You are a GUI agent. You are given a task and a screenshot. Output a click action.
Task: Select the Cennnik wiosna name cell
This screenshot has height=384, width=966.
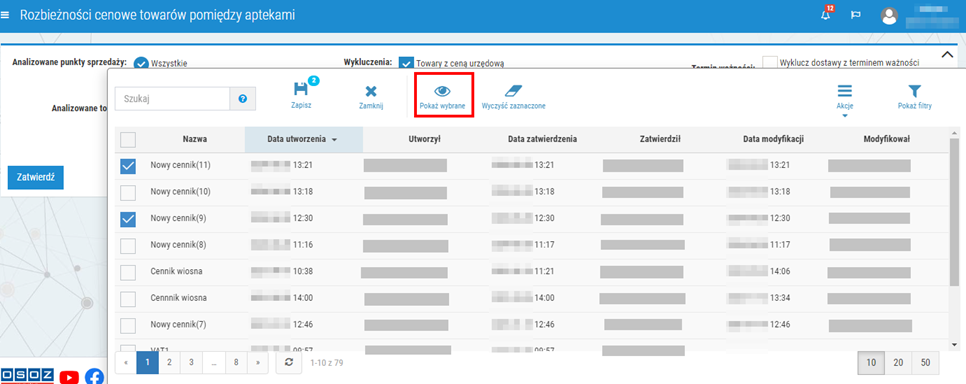pyautogui.click(x=178, y=298)
